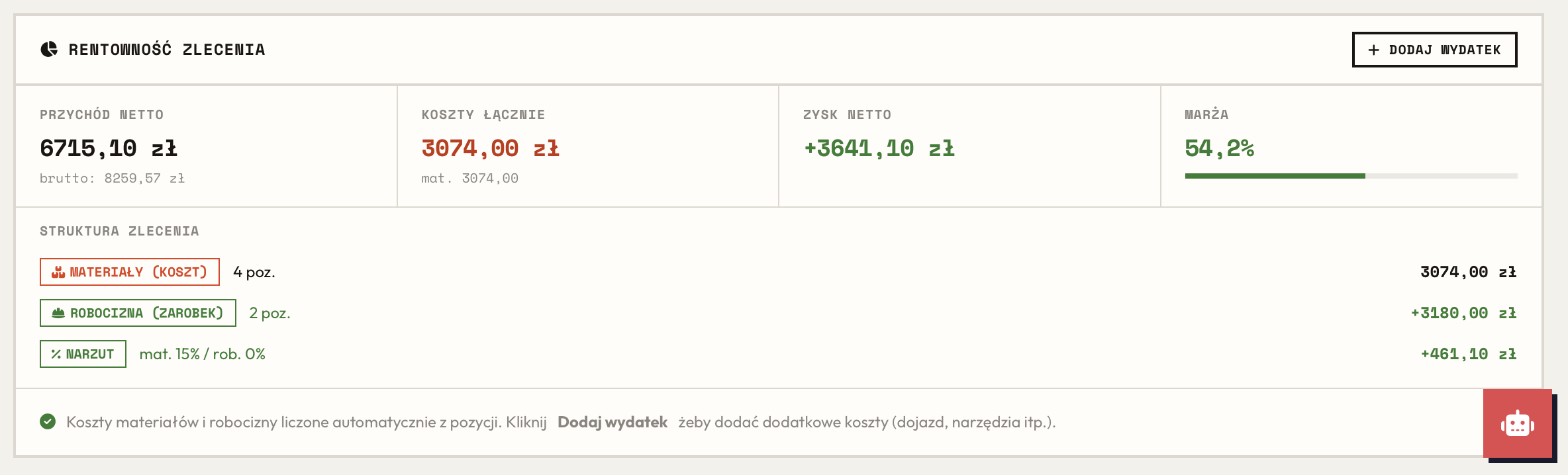Click the Materiały (koszt) tag
The width and height of the screenshot is (1568, 475).
point(130,272)
